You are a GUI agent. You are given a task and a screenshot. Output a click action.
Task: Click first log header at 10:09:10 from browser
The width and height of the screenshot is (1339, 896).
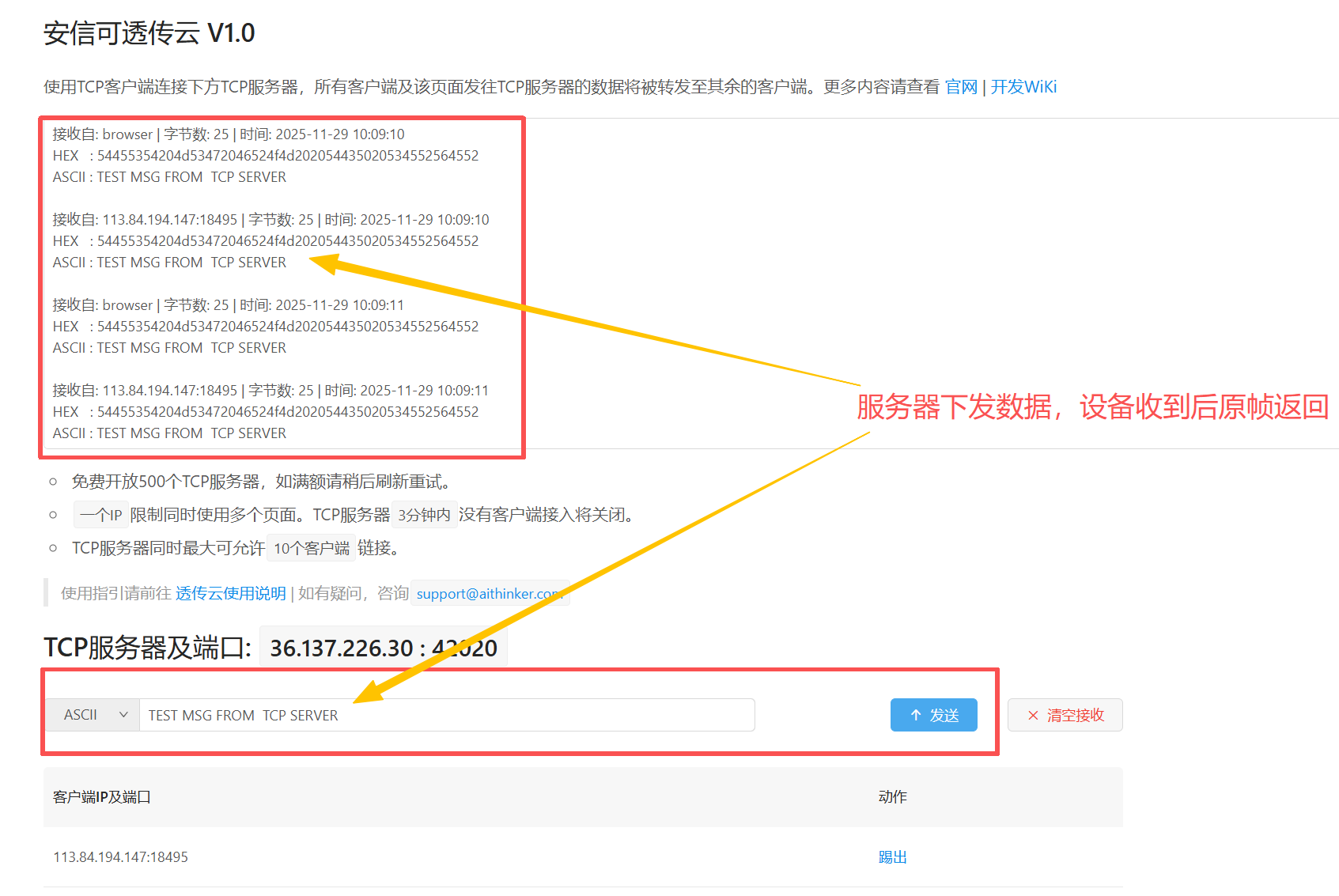point(229,134)
